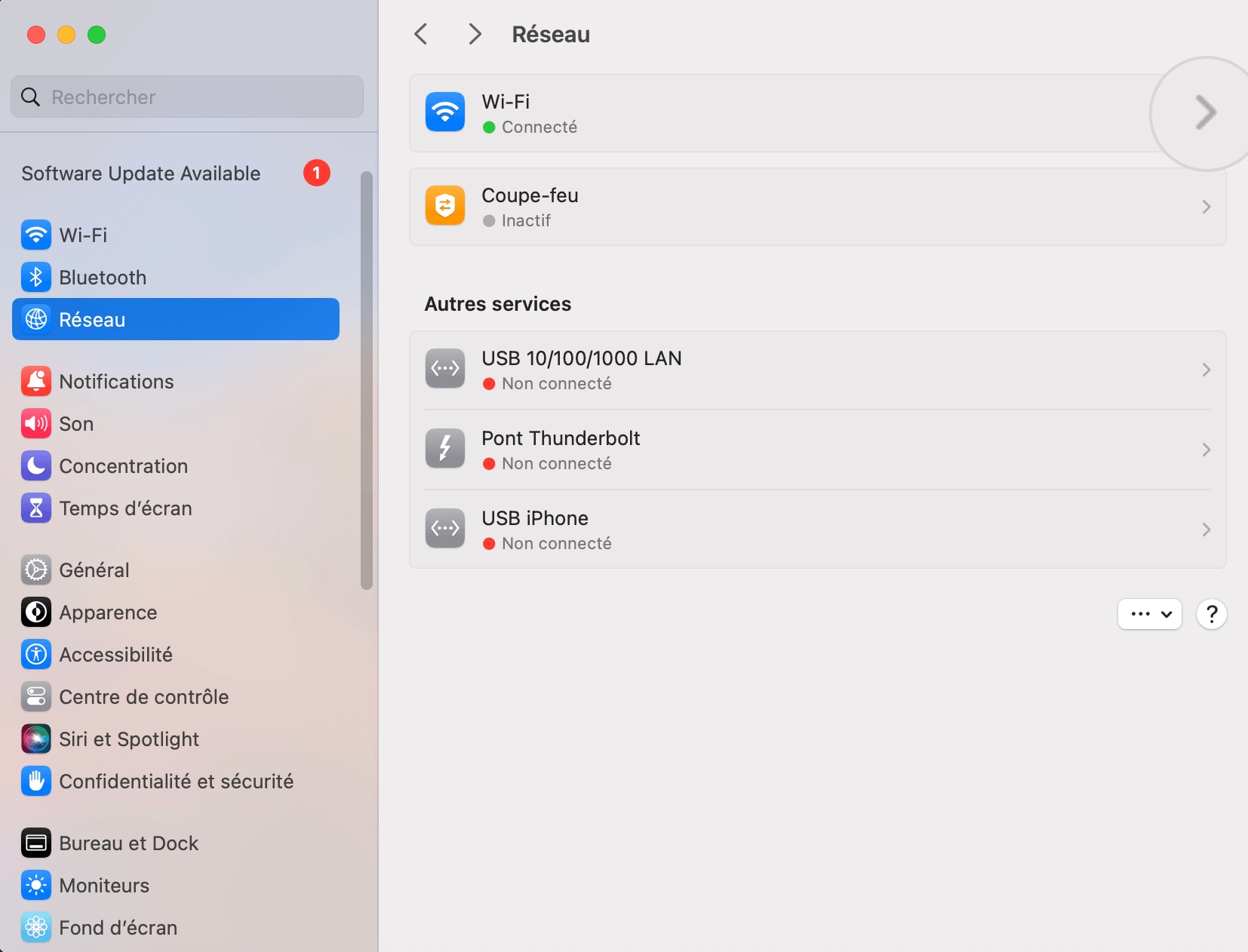The image size is (1248, 952).
Task: Click the blue Wi-Fi icon in the main pane
Action: tap(445, 112)
